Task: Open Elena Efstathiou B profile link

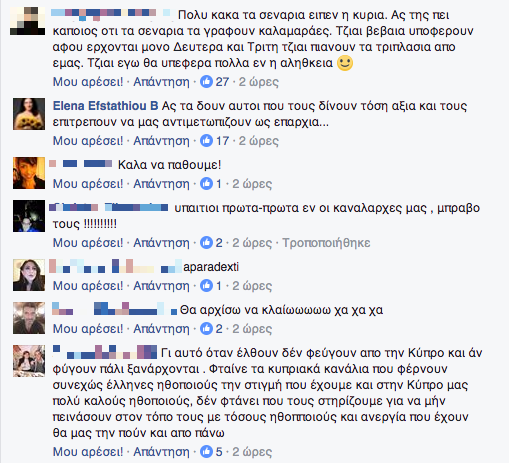Action: pyautogui.click(x=105, y=106)
